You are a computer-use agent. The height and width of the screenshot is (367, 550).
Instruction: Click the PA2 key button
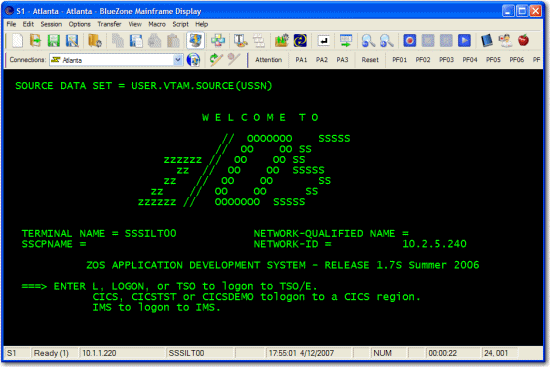[322, 60]
